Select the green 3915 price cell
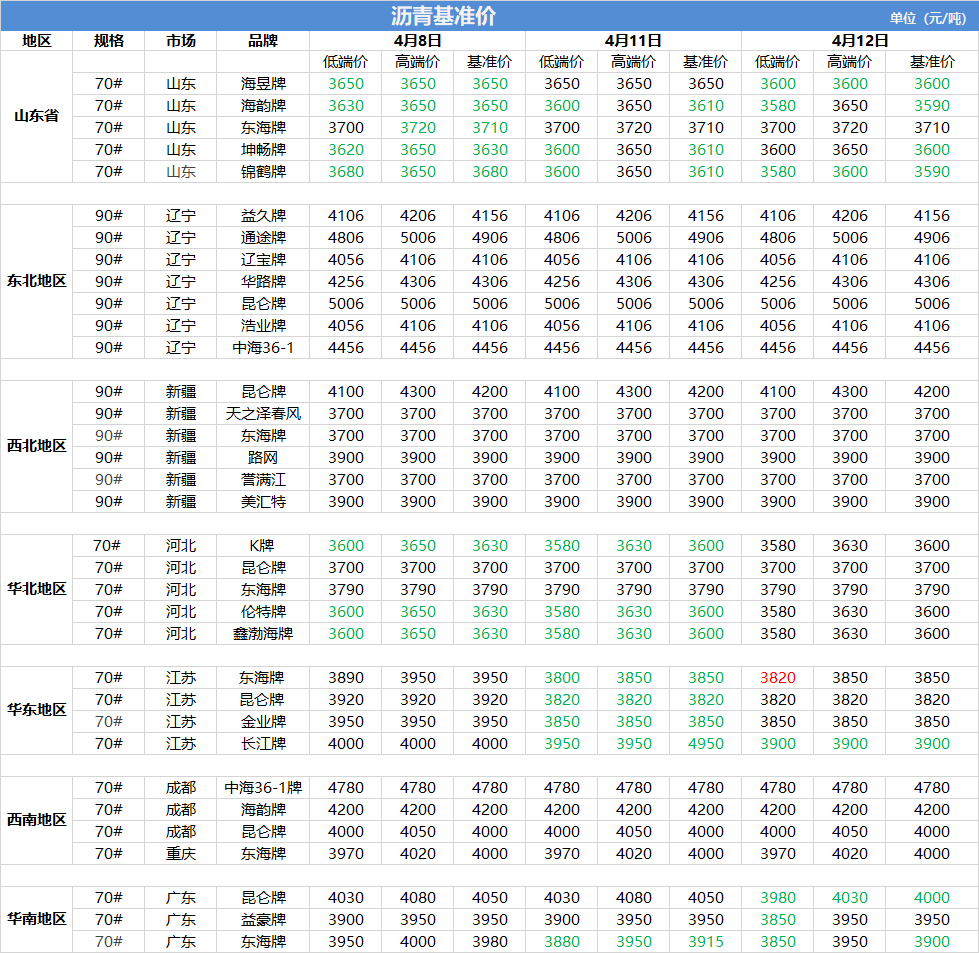The height and width of the screenshot is (953, 979). click(x=705, y=942)
